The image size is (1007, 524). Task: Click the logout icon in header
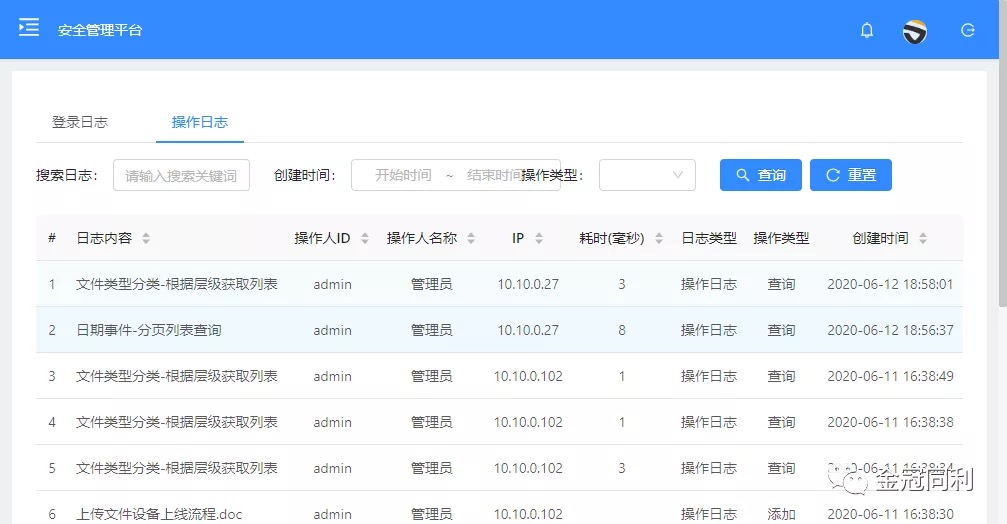[x=967, y=31]
